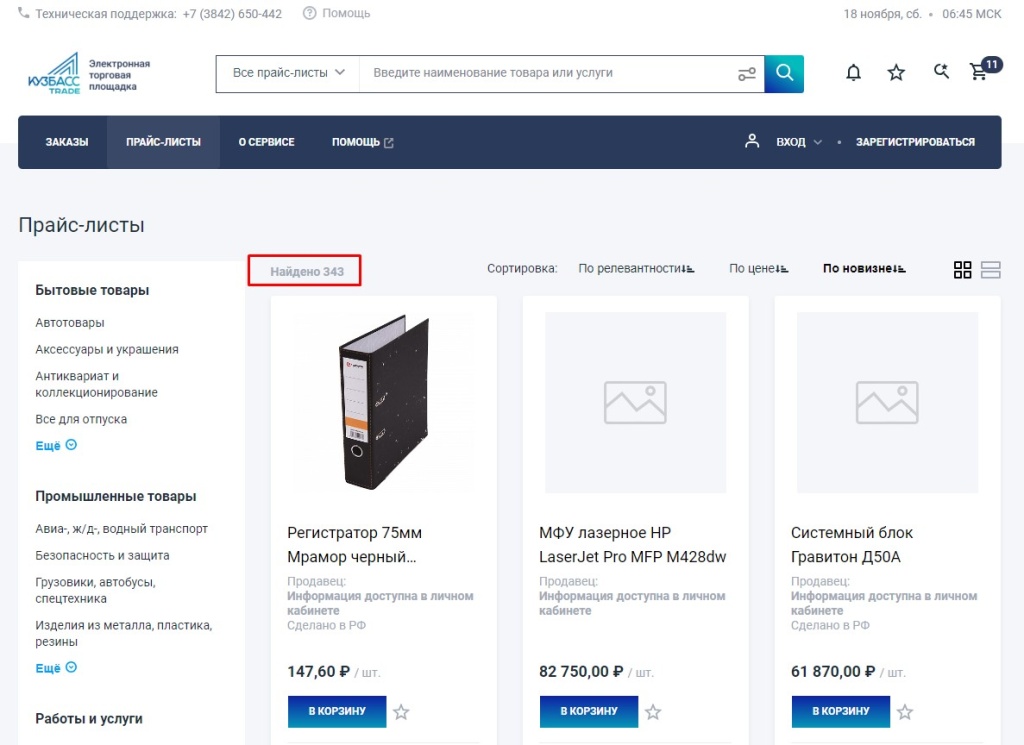Open category Грузовики, автобусы, спецтехника
Image resolution: width=1024 pixels, height=745 pixels.
[x=95, y=590]
